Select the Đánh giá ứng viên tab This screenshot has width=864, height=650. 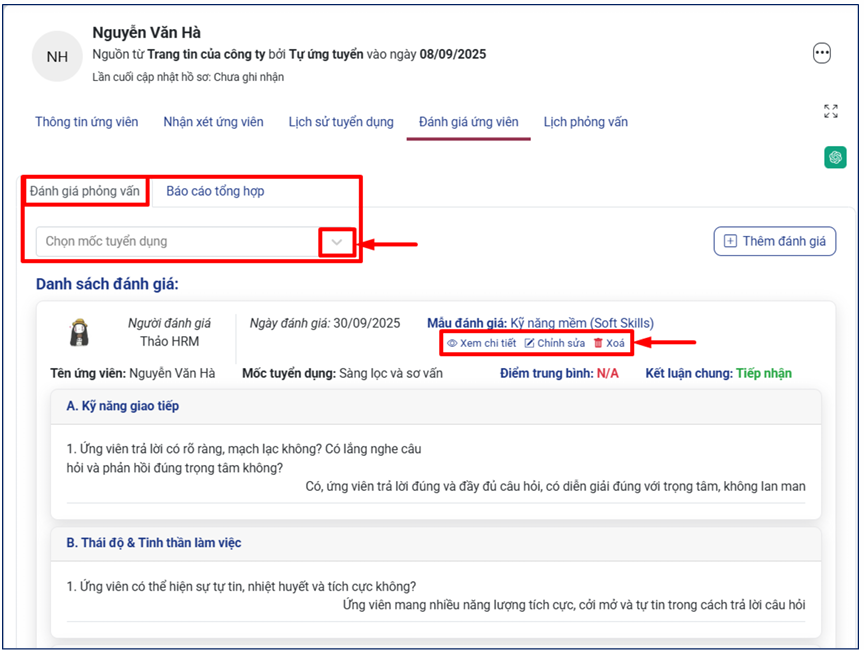pos(468,122)
